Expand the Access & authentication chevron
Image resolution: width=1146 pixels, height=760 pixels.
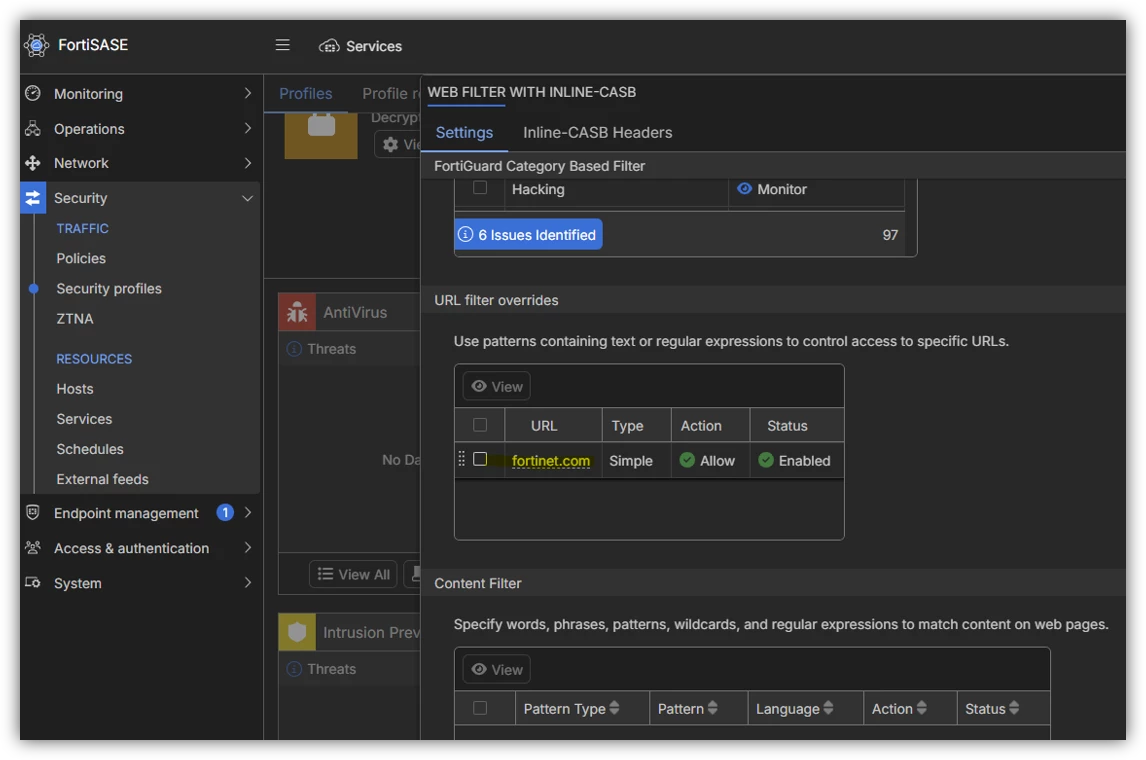point(248,547)
